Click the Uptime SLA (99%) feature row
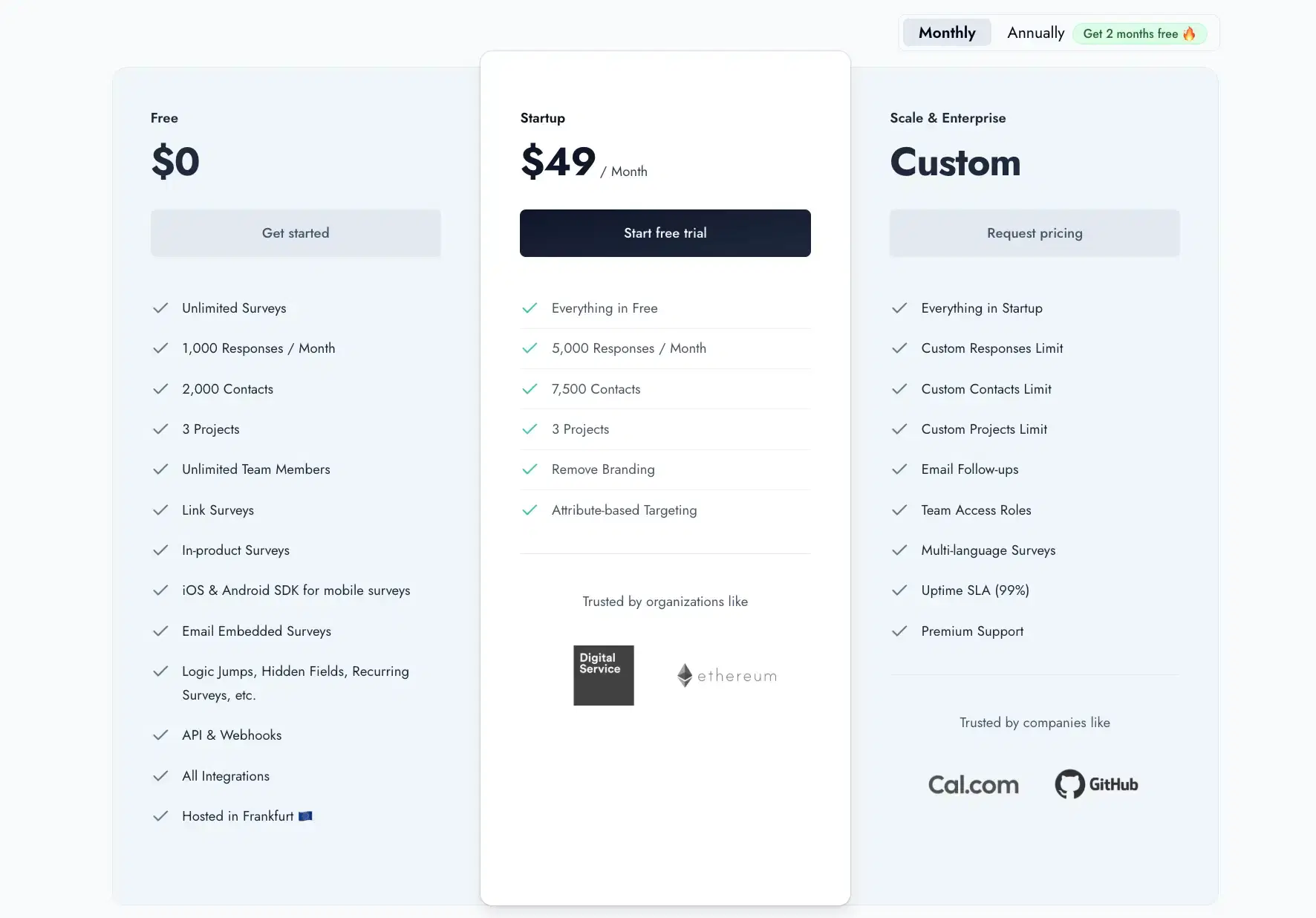This screenshot has width=1316, height=918. tap(974, 590)
